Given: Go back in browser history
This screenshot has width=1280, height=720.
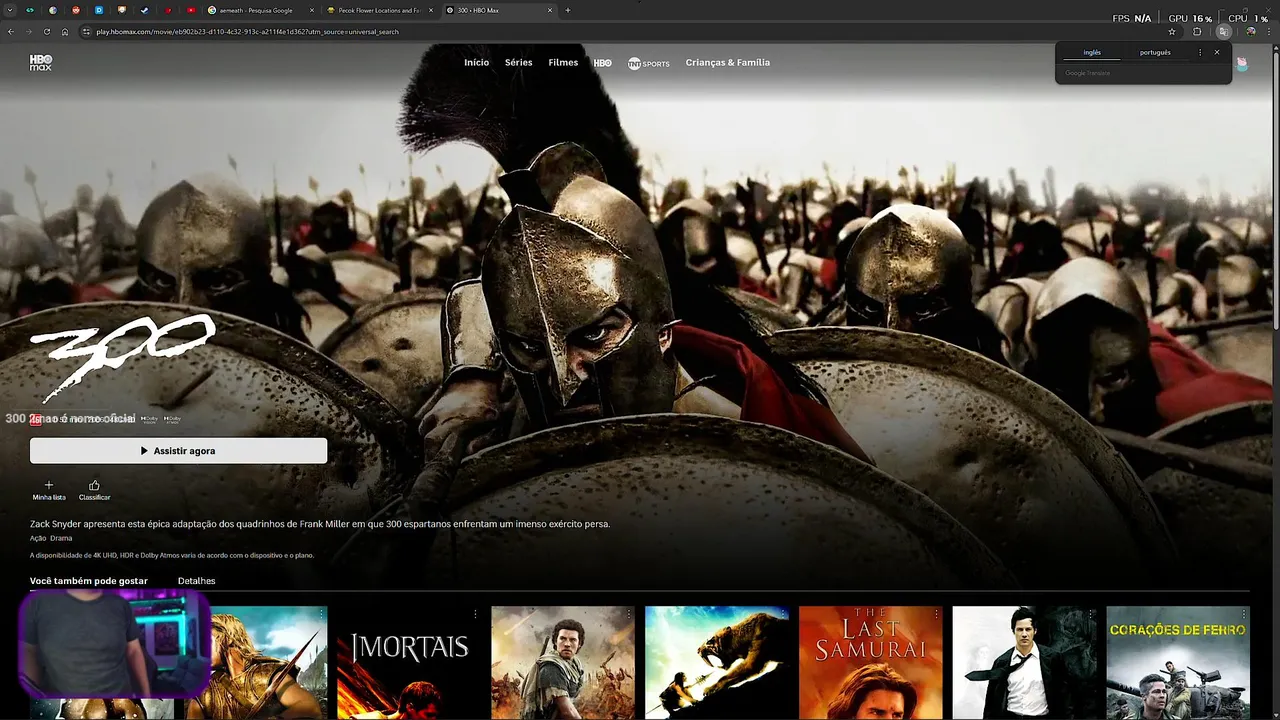Looking at the screenshot, I should point(11,32).
